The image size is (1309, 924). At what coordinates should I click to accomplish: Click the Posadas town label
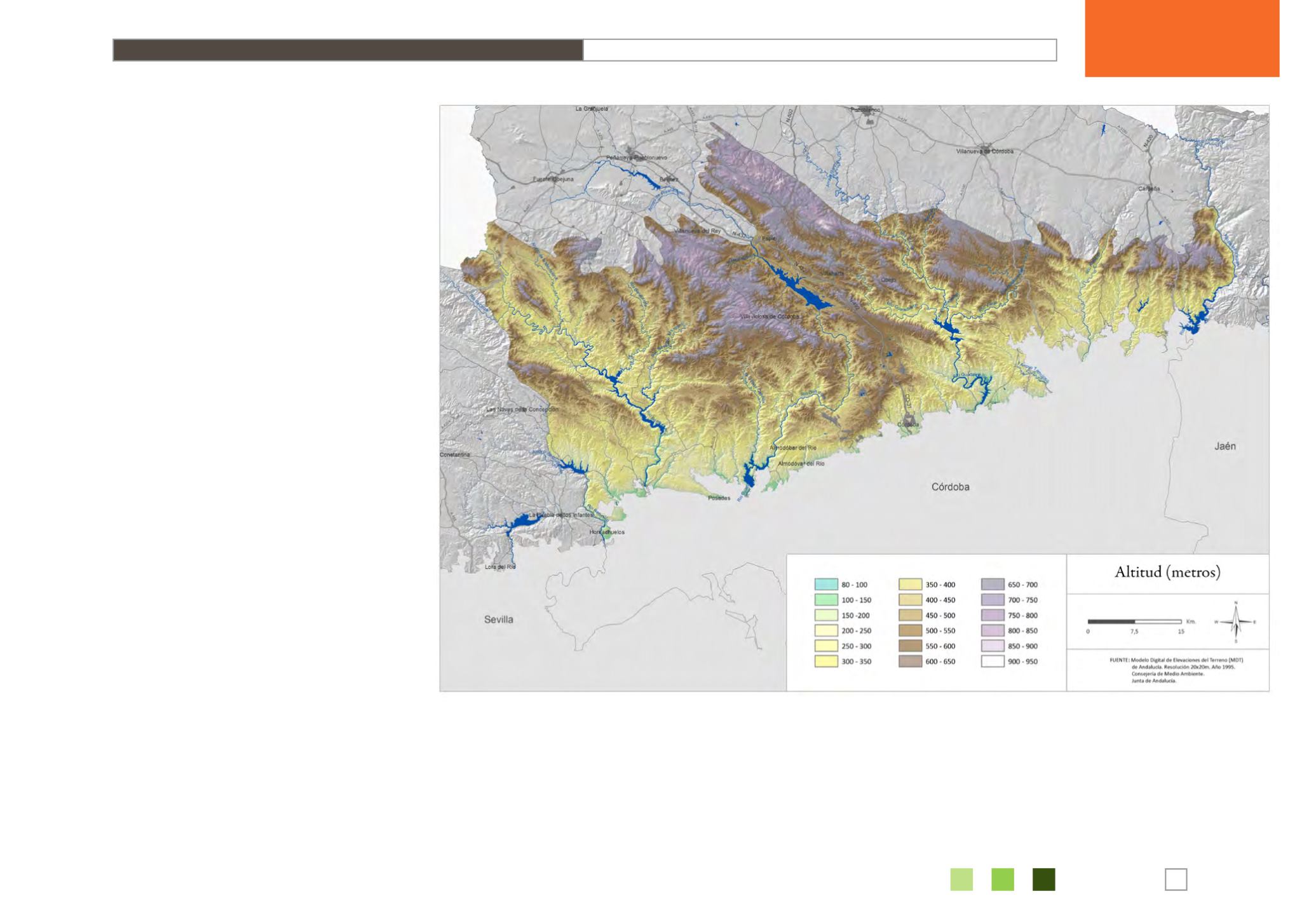719,498
